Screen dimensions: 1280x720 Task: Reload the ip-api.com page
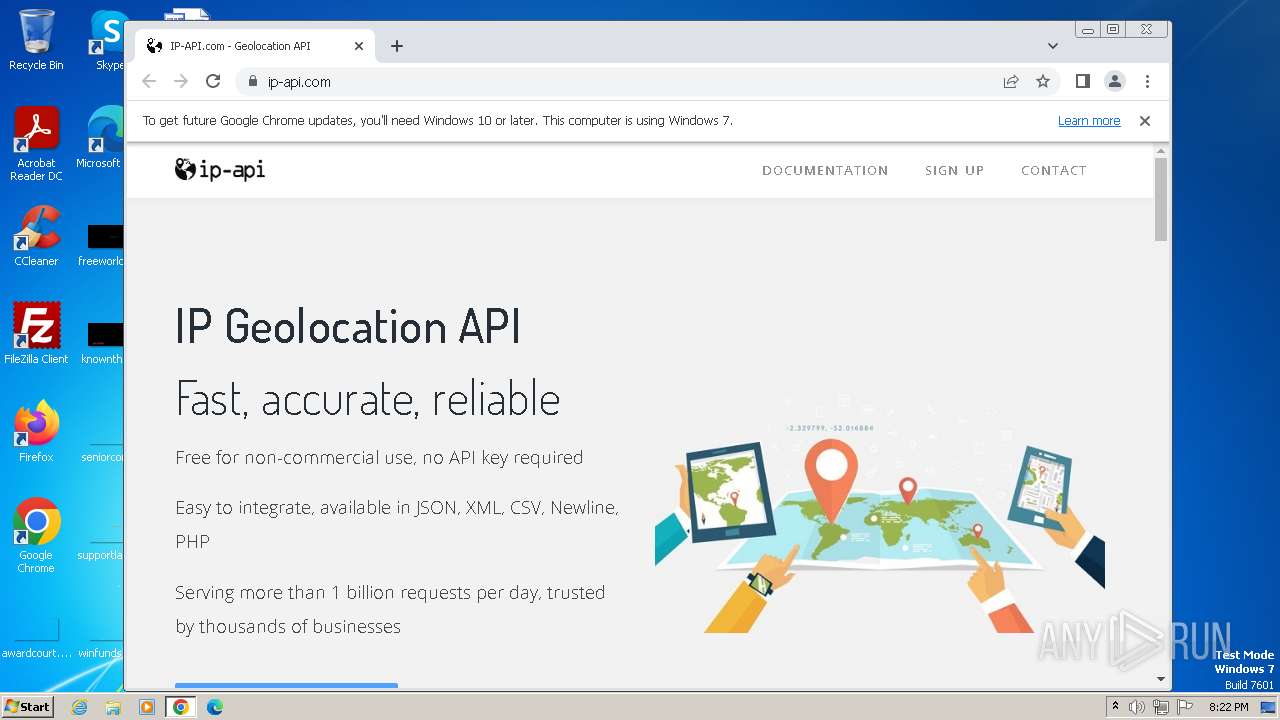(213, 81)
